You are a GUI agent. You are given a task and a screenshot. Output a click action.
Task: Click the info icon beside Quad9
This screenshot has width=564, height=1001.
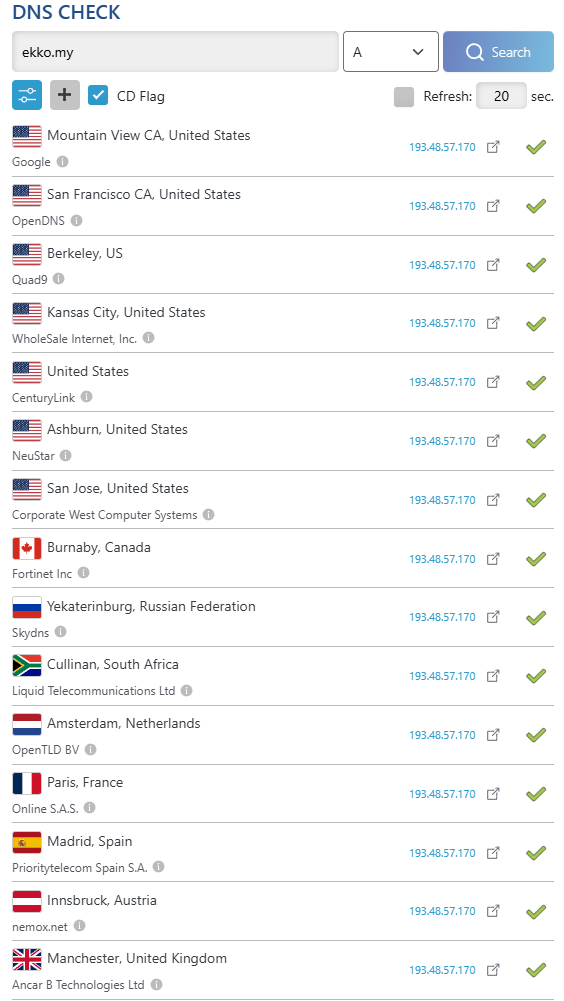pyautogui.click(x=59, y=279)
